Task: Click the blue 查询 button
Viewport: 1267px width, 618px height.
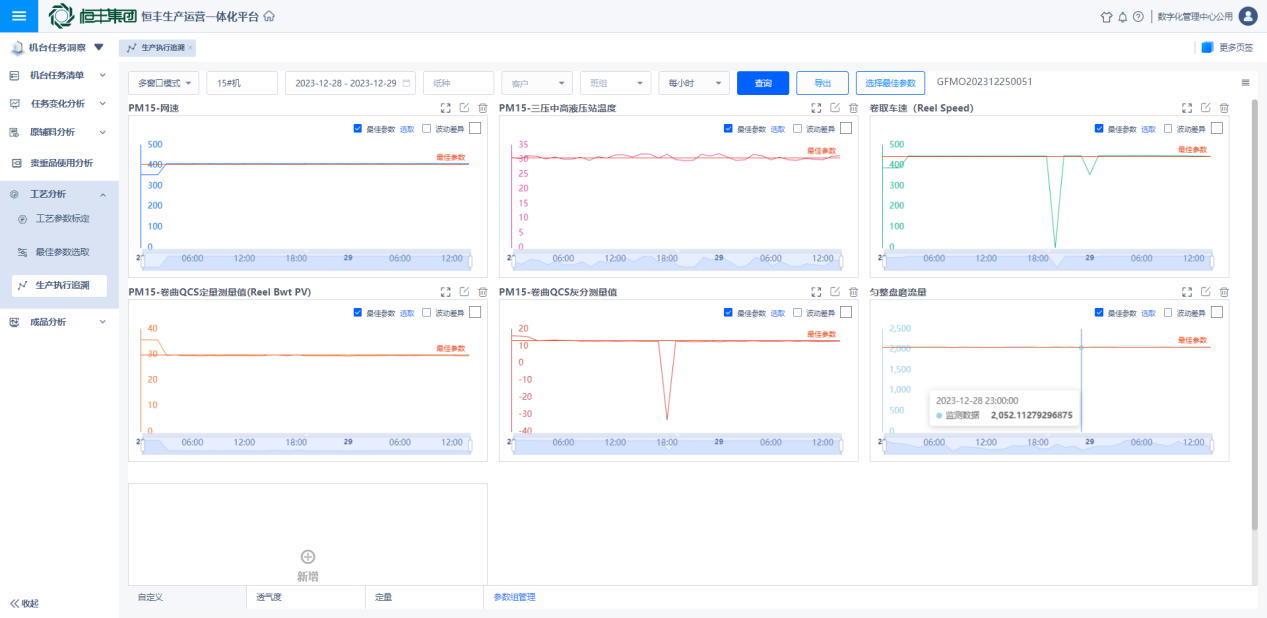Action: point(763,83)
